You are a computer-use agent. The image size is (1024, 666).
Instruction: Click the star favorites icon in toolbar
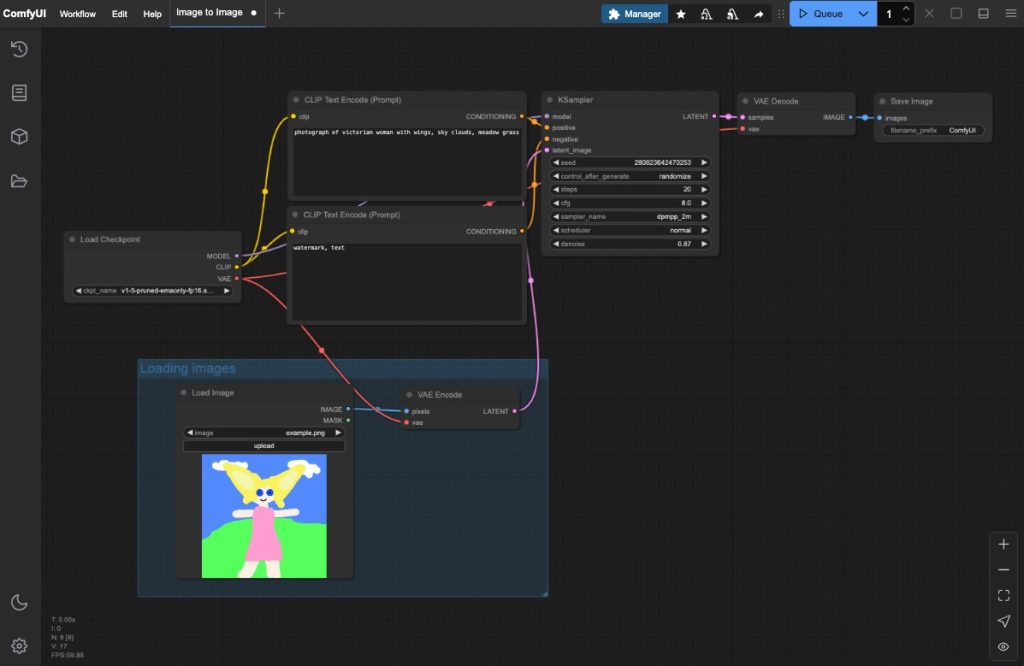(x=681, y=14)
